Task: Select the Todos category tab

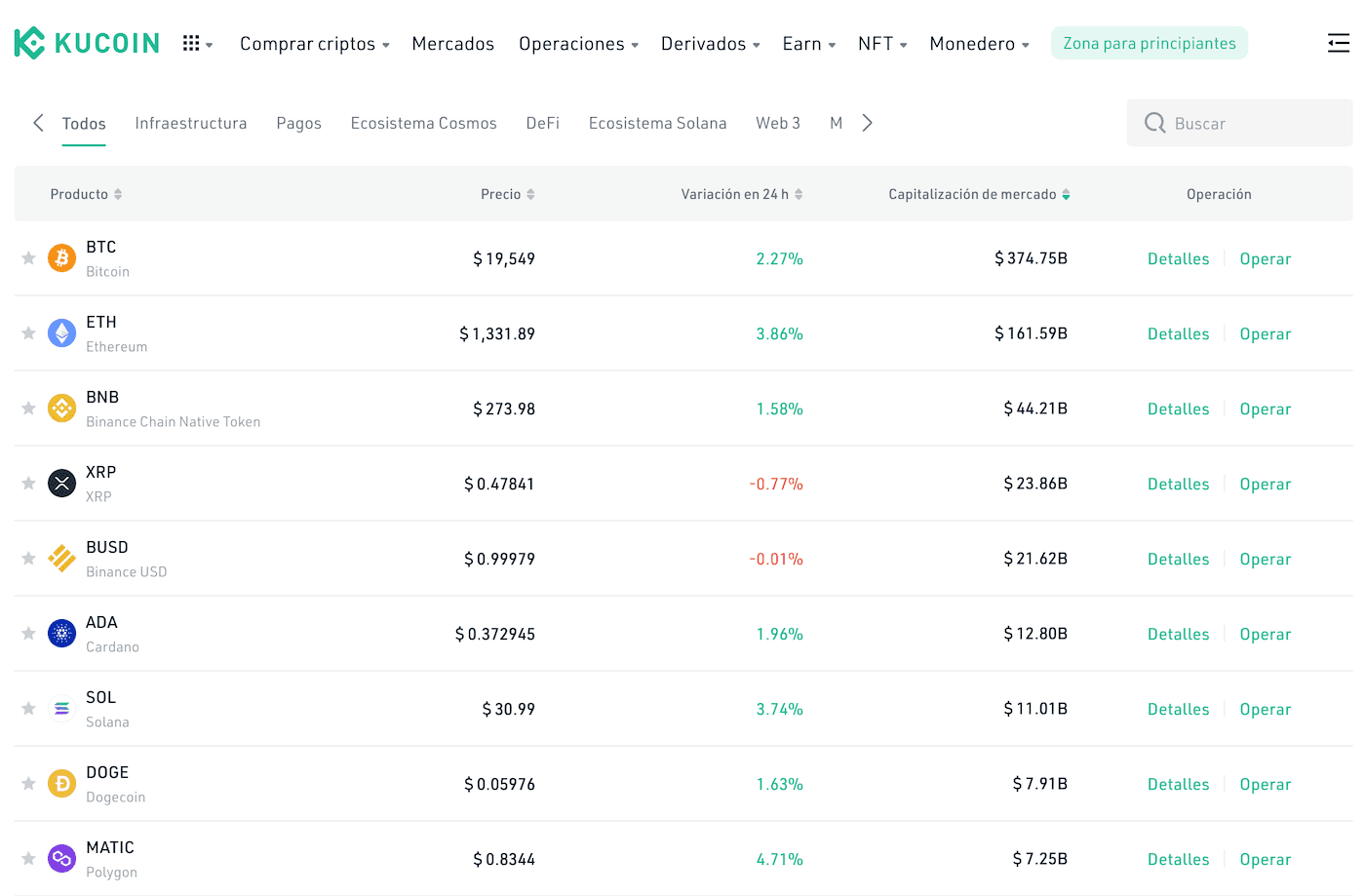Action: 84,124
